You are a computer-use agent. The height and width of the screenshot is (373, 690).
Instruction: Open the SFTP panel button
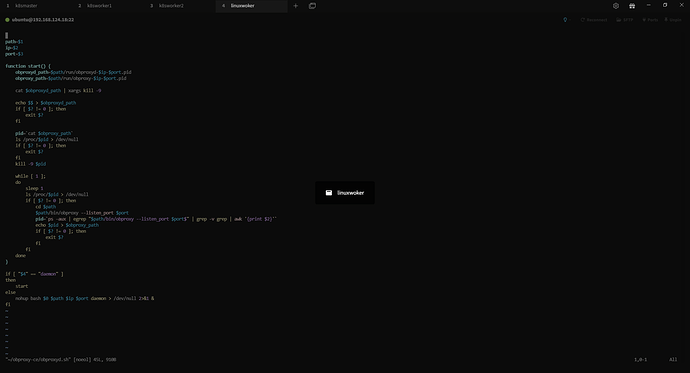click(624, 20)
